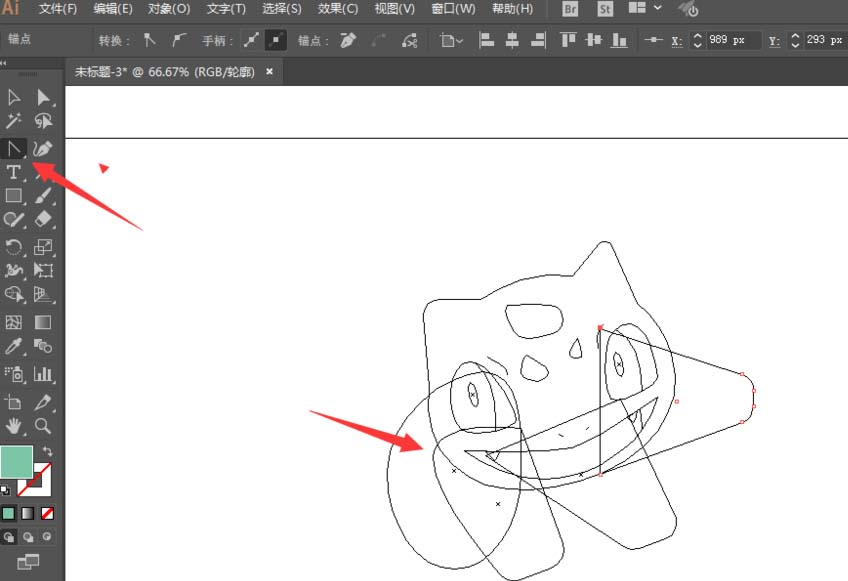Open the 帮助(H) menu
This screenshot has height=581, width=848.
point(512,9)
